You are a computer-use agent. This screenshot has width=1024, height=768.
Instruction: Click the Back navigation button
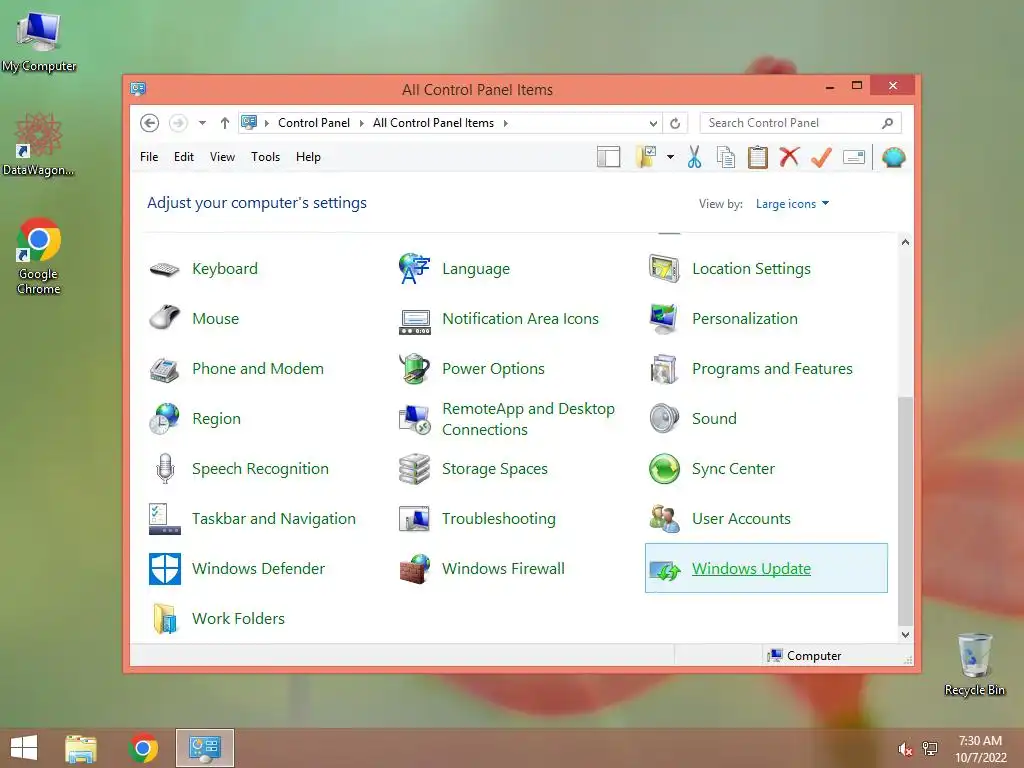coord(150,123)
